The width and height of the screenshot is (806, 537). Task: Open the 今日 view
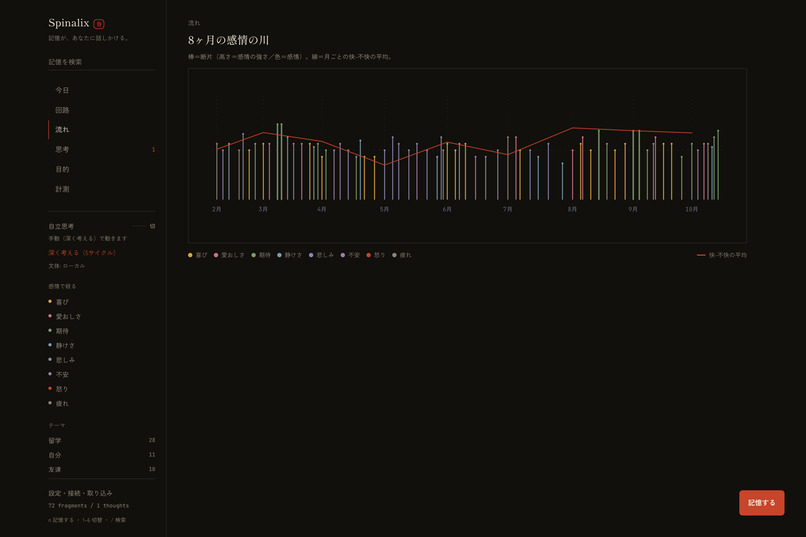pyautogui.click(x=101, y=90)
